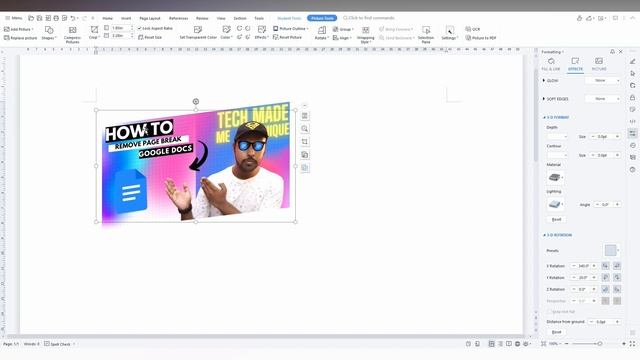Image resolution: width=640 pixels, height=360 pixels.
Task: Click the OCR button
Action: (x=473, y=29)
